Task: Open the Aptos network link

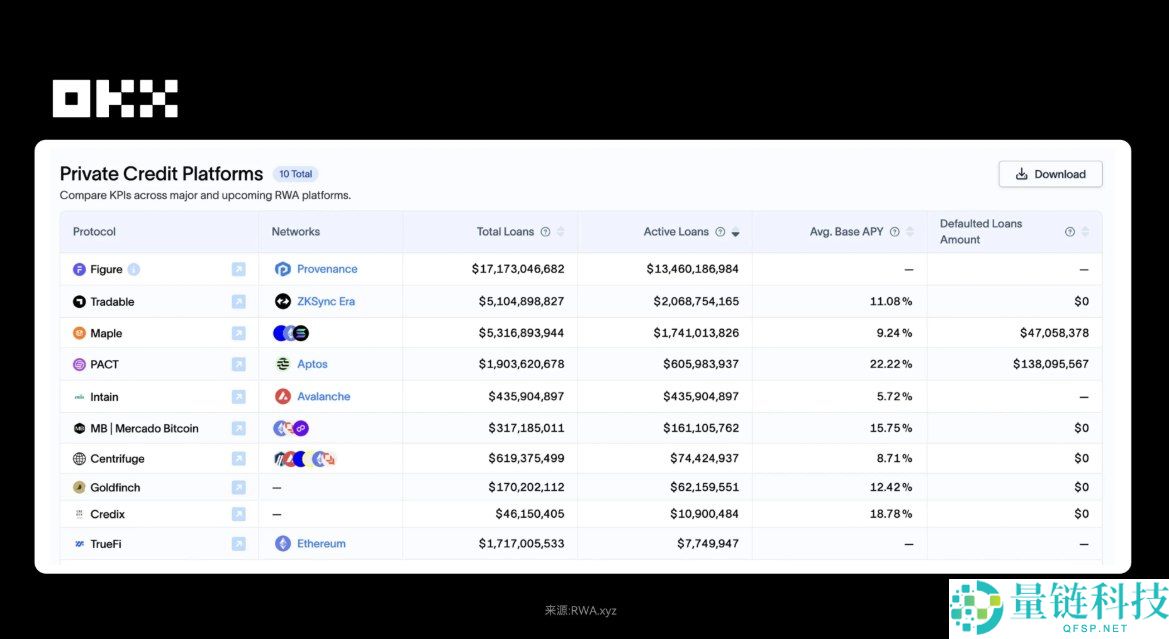Action: point(312,364)
